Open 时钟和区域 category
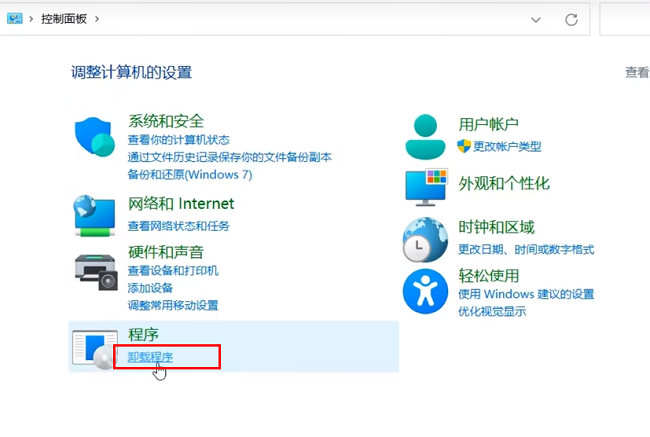The height and width of the screenshot is (437, 650). [496, 227]
